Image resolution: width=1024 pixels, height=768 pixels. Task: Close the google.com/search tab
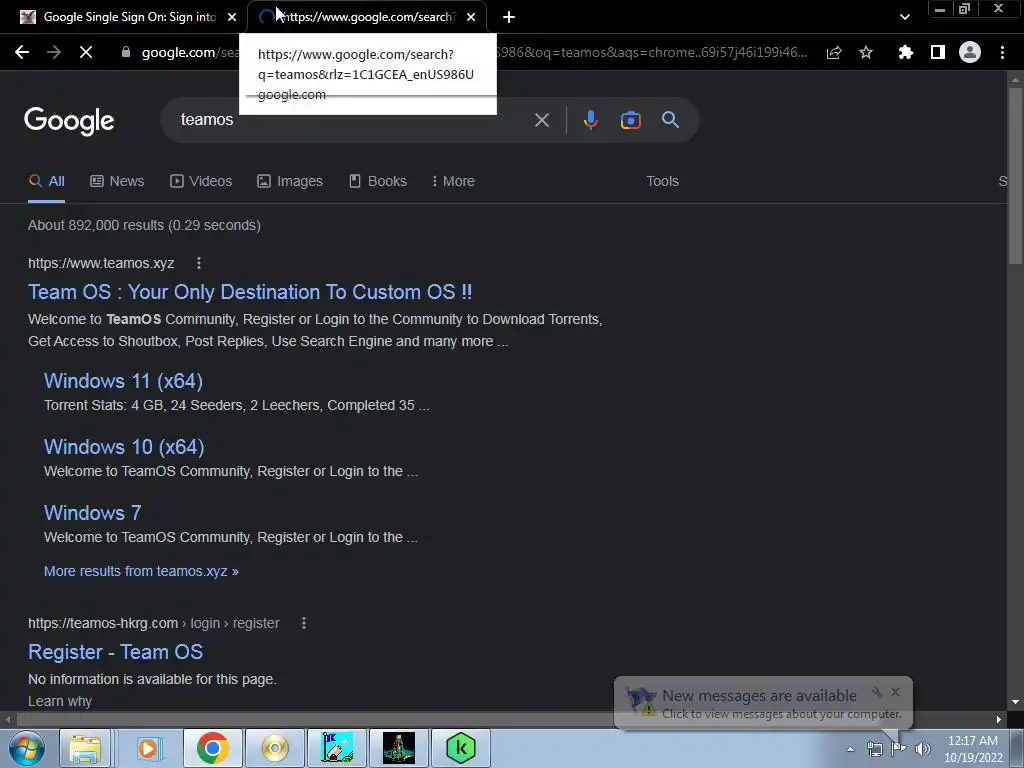coord(471,17)
